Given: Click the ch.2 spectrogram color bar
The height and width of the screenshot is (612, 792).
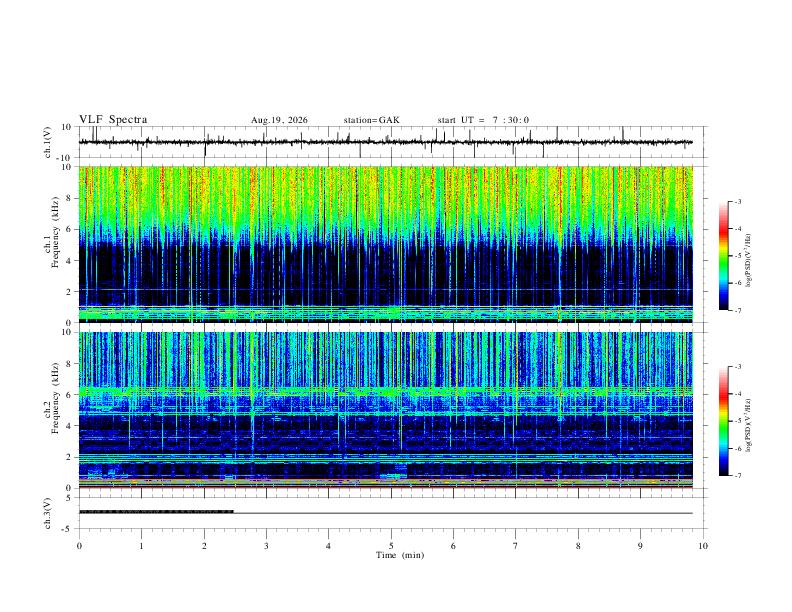Looking at the screenshot, I should 723,421.
